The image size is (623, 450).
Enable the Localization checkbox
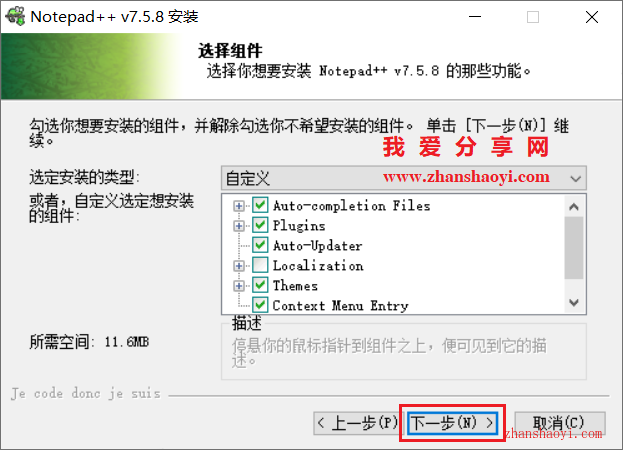pyautogui.click(x=260, y=265)
